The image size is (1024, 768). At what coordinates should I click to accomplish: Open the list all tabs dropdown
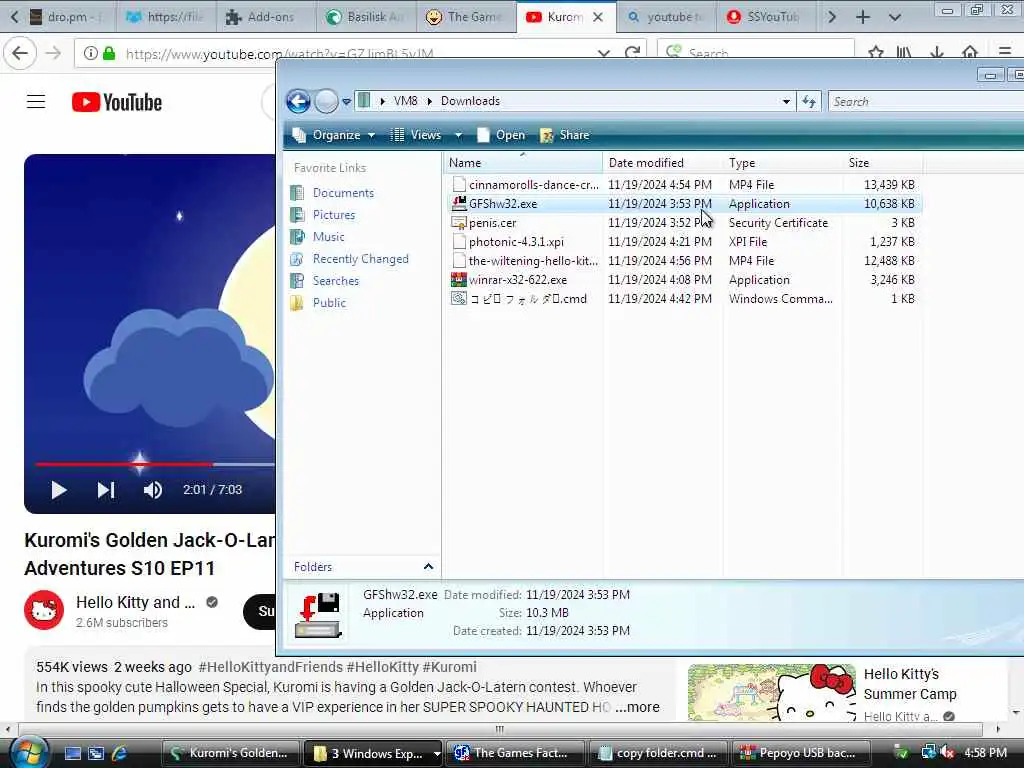(895, 17)
